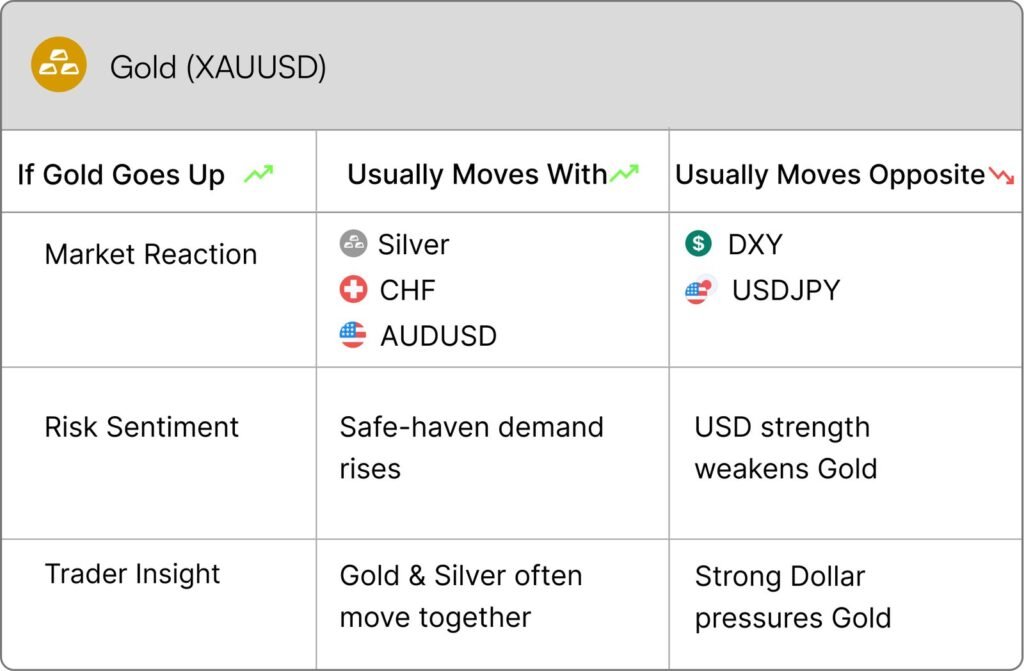Viewport: 1024px width, 671px height.
Task: Click the gold bars icon
Action: point(59,64)
